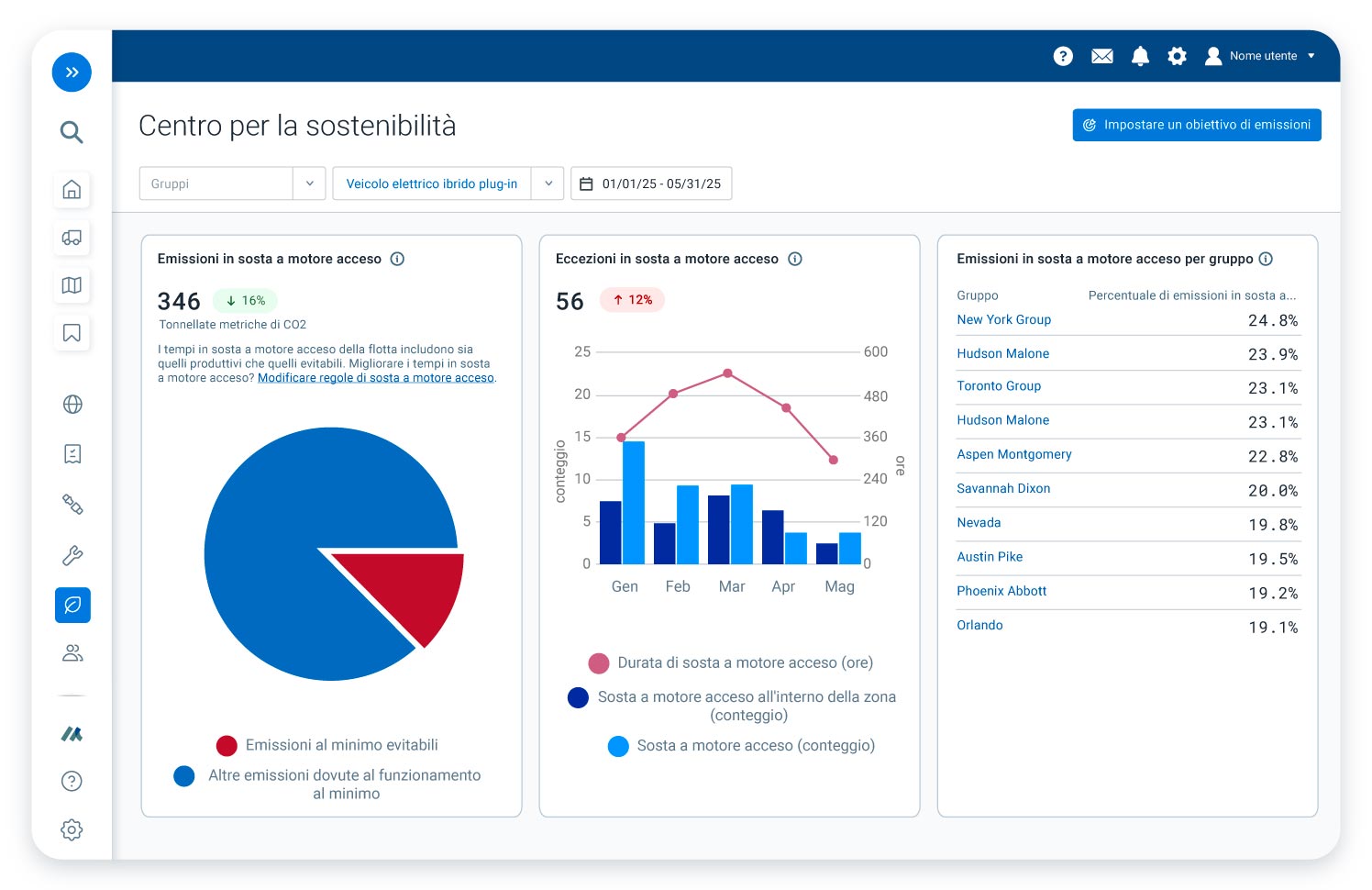1372x890 pixels.
Task: Open the mail envelope icon in the header
Action: tap(1101, 56)
